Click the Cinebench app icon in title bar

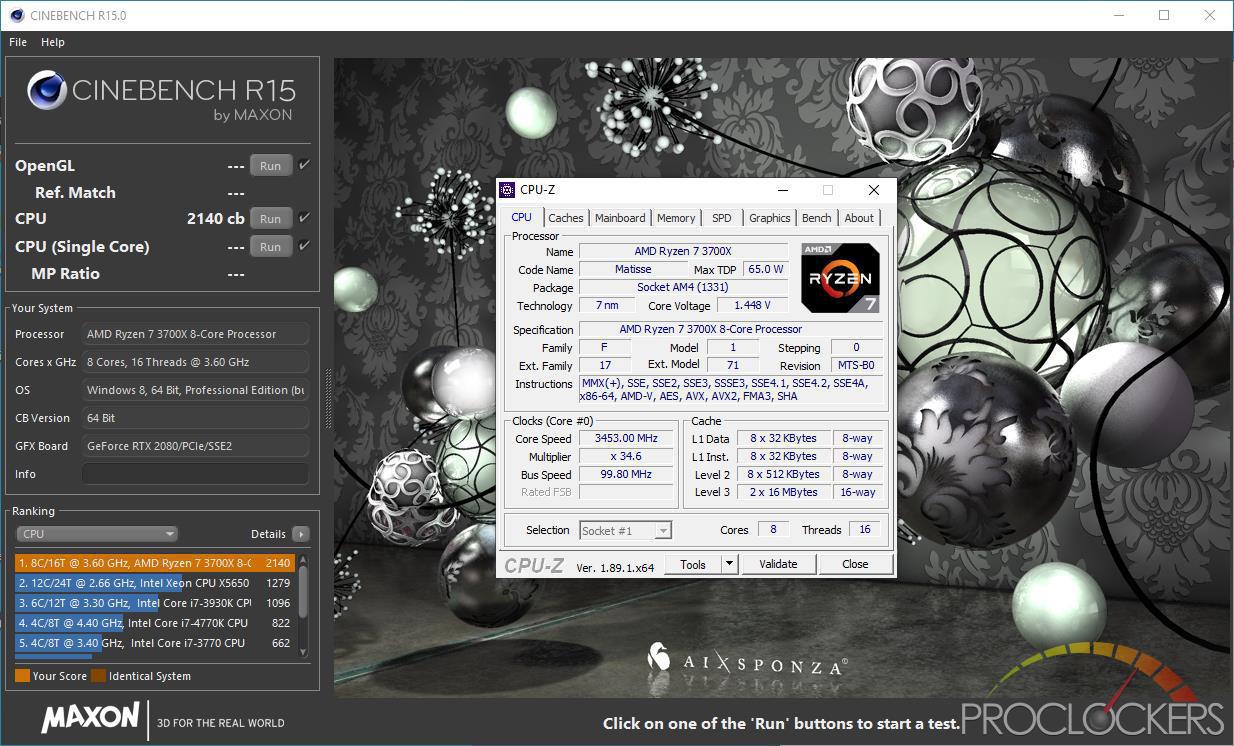click(x=17, y=15)
